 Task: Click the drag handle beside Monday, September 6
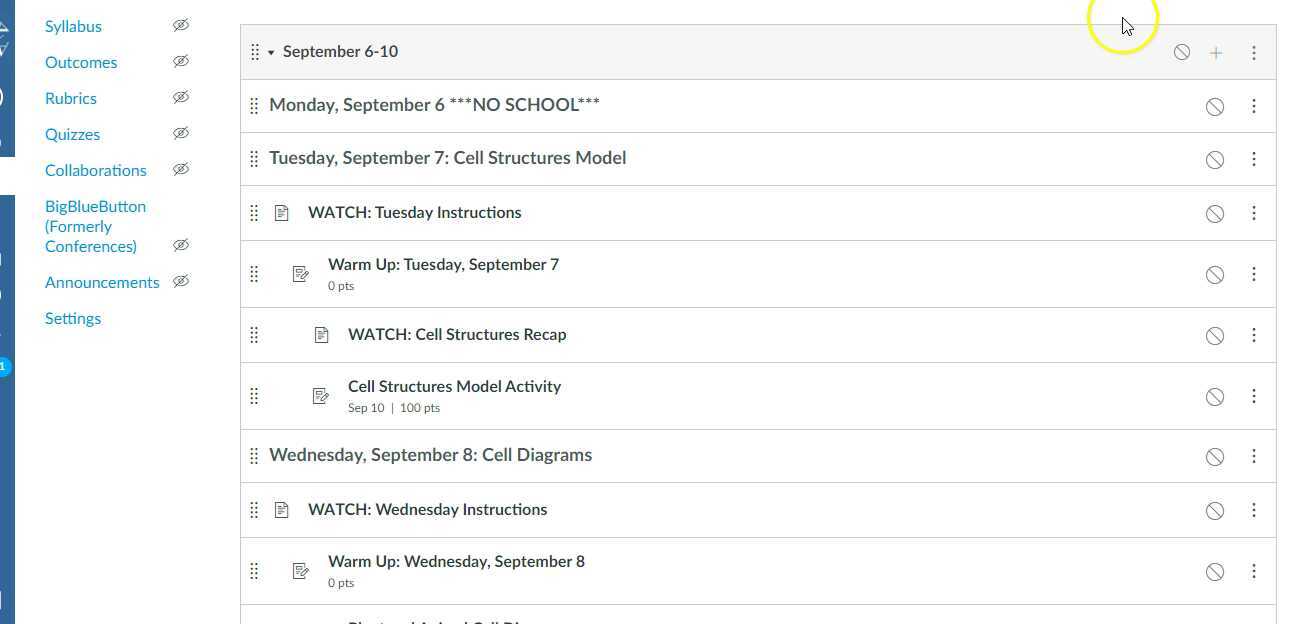[254, 106]
